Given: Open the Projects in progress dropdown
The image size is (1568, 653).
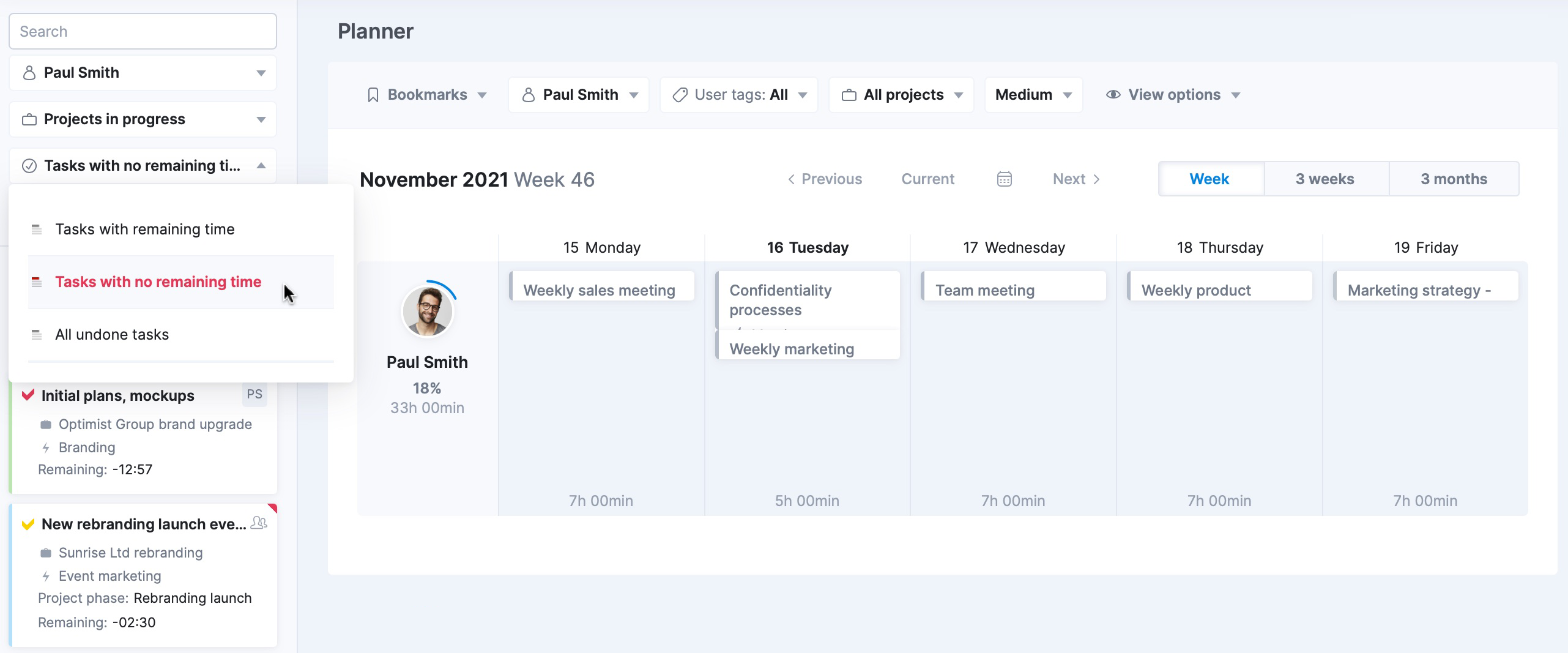Looking at the screenshot, I should pyautogui.click(x=143, y=119).
